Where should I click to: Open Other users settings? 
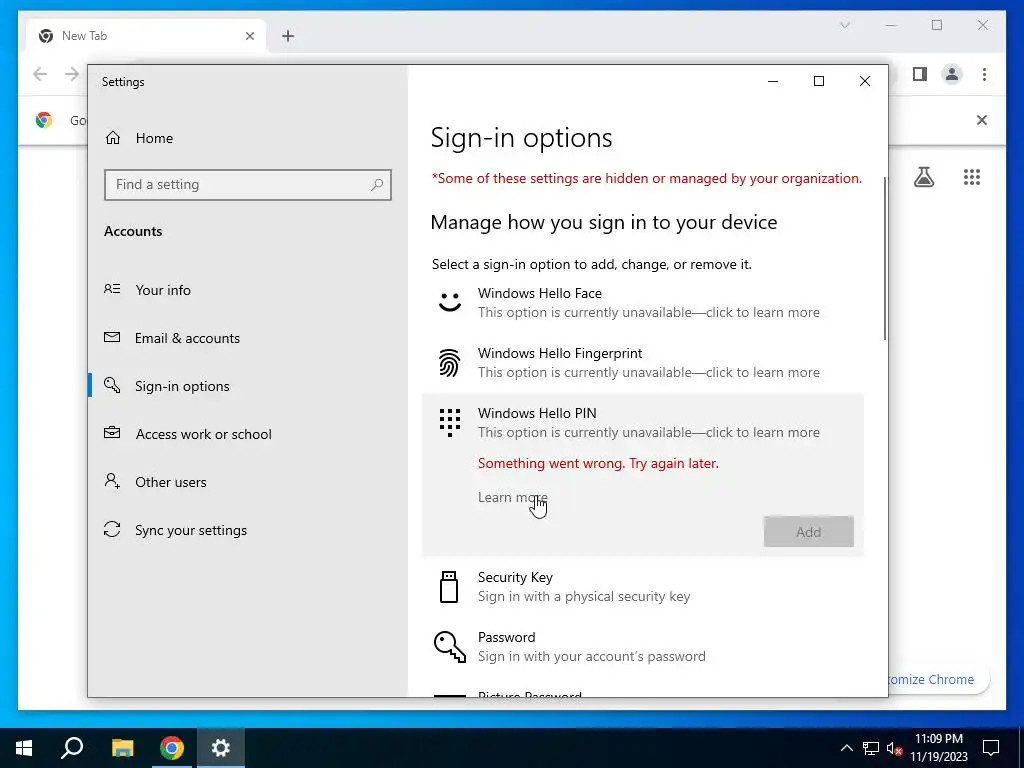(x=248, y=482)
